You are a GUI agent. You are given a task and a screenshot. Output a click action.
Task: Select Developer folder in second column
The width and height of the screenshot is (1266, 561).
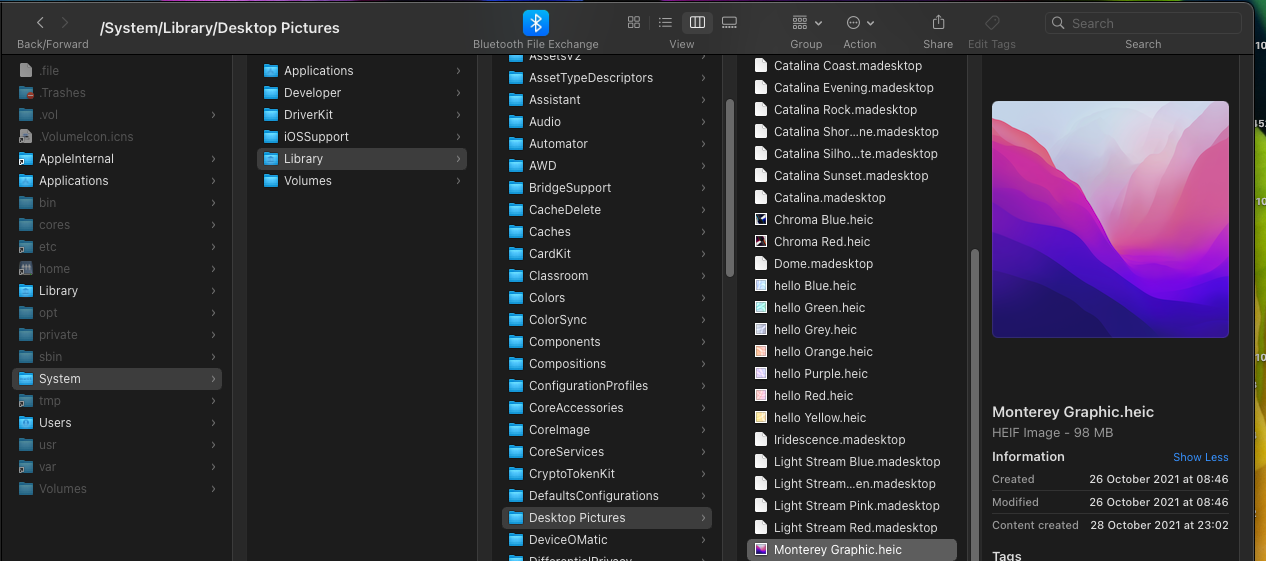[x=362, y=93]
